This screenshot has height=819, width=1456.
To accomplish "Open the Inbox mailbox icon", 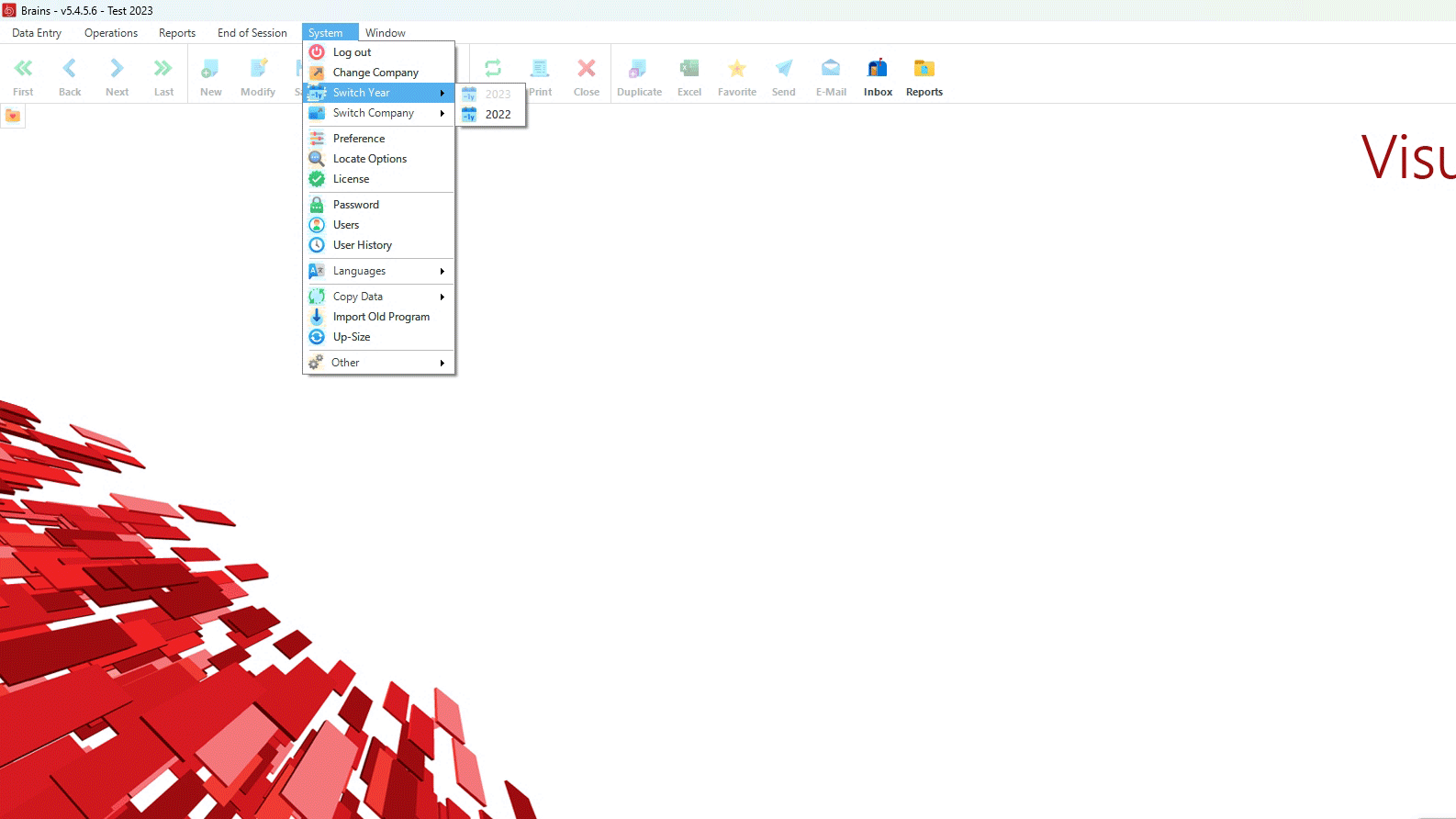I will coord(878,76).
